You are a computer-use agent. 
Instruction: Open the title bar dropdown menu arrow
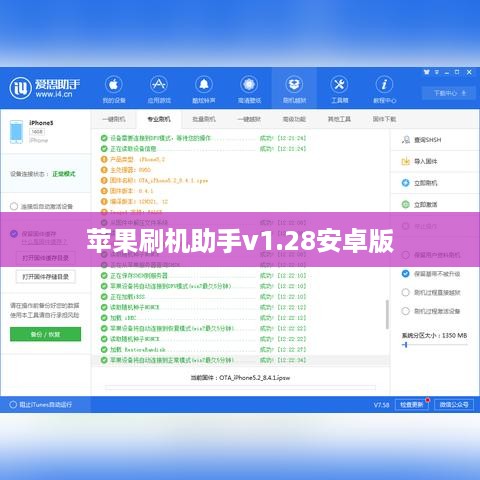pyautogui.click(x=437, y=72)
